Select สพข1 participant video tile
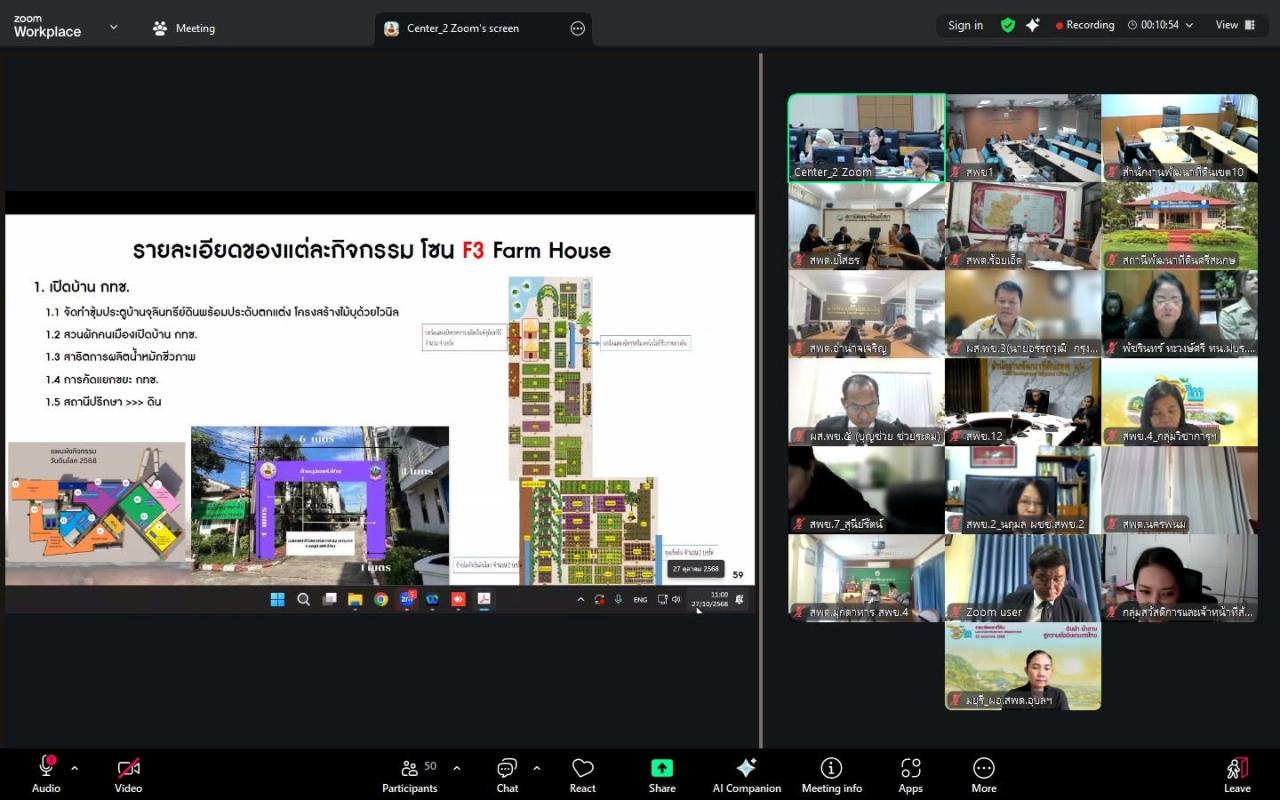This screenshot has width=1280, height=800. [x=1023, y=138]
